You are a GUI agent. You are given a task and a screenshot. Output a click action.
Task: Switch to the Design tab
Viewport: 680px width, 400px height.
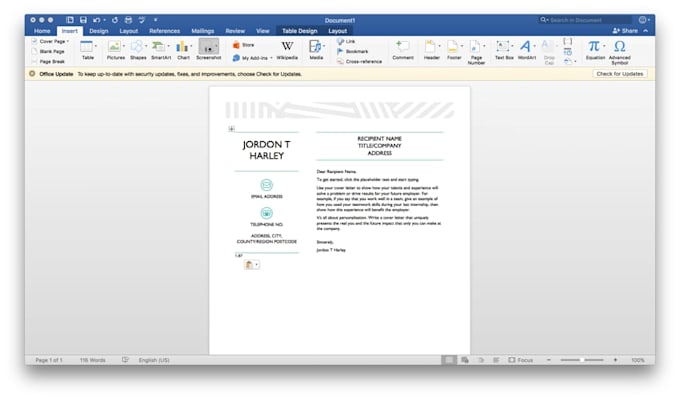point(98,31)
